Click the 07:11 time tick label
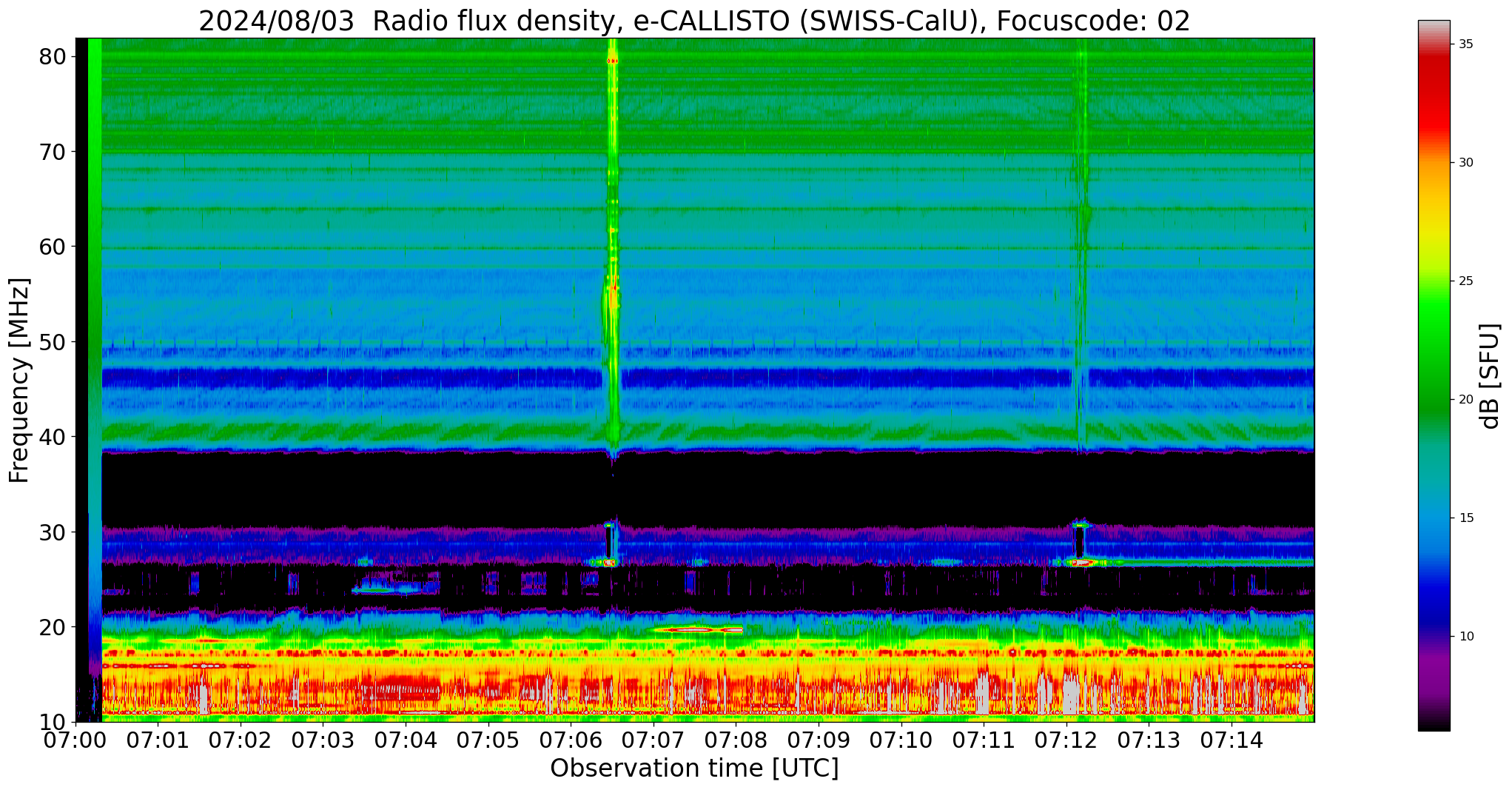 click(984, 740)
